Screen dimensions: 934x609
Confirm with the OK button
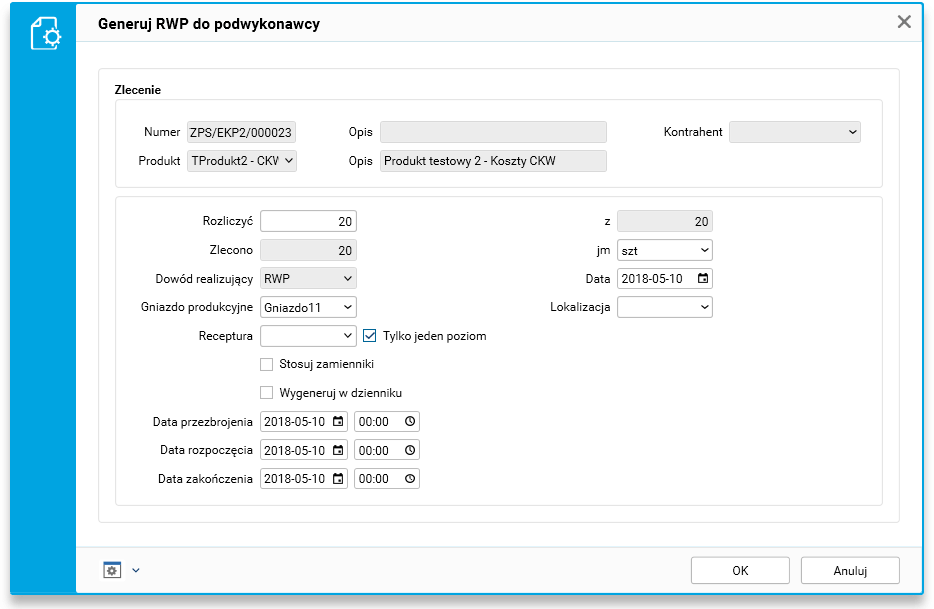point(740,571)
